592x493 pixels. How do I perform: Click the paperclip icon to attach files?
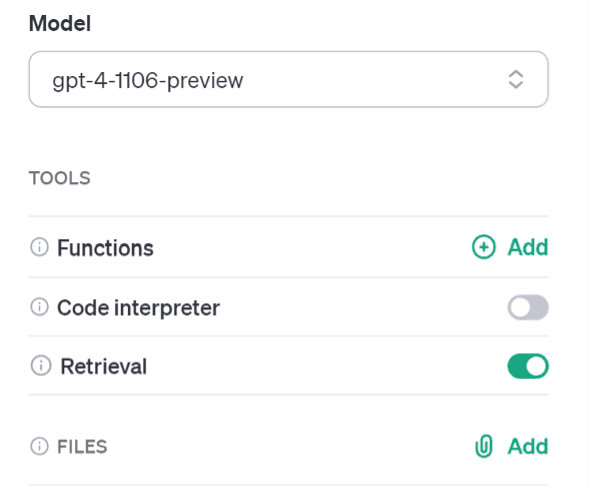(484, 446)
